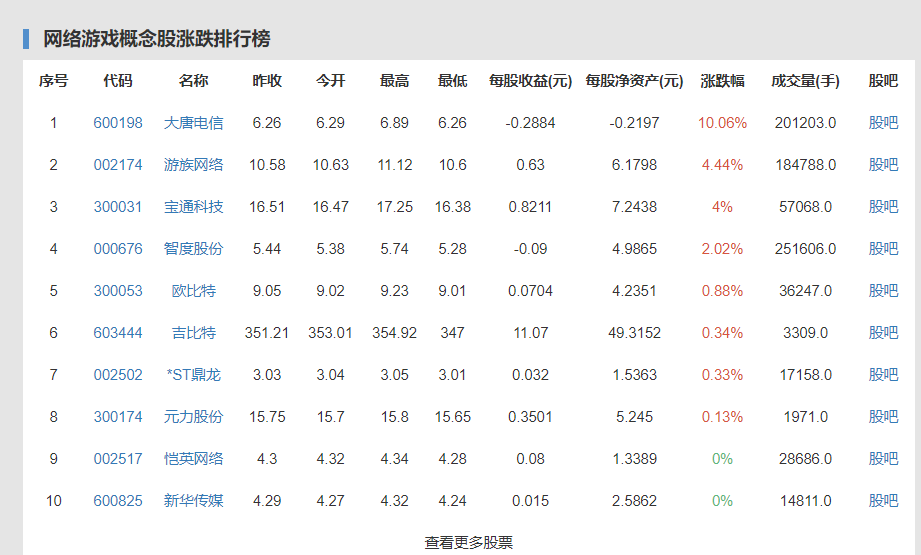Open stock code 300174 link
Image resolution: width=921 pixels, height=555 pixels.
point(118,417)
